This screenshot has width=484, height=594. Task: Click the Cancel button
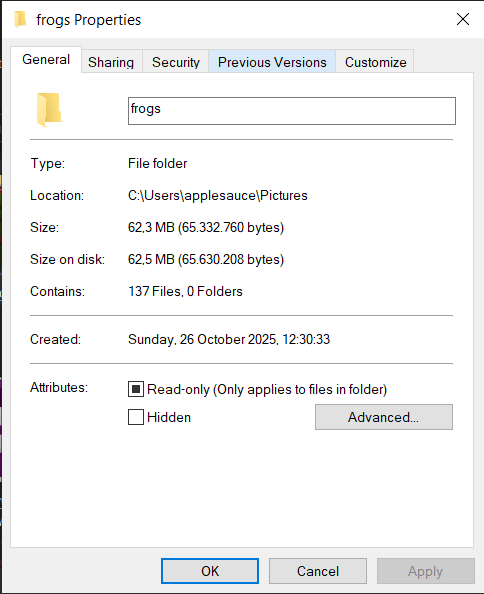pyautogui.click(x=318, y=571)
